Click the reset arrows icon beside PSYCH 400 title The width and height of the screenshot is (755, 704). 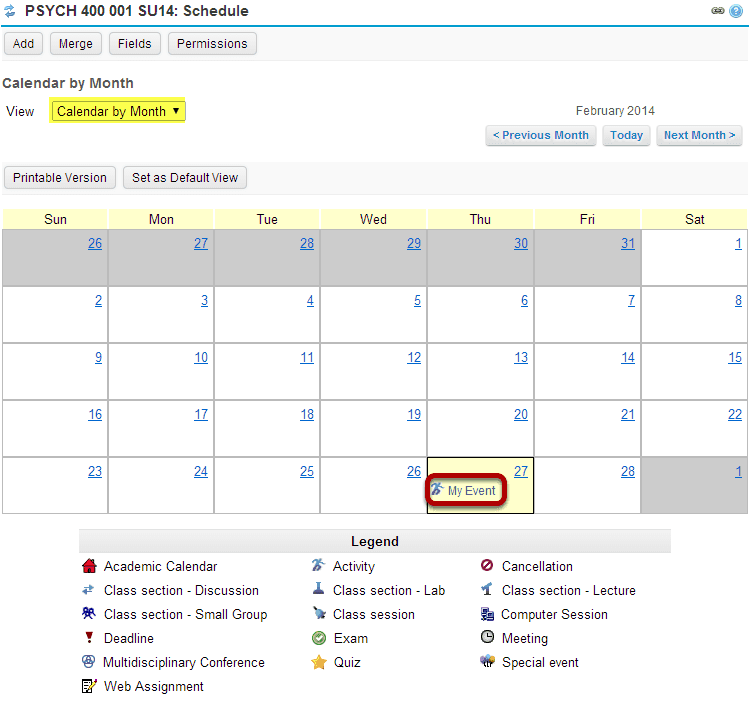[x=10, y=11]
